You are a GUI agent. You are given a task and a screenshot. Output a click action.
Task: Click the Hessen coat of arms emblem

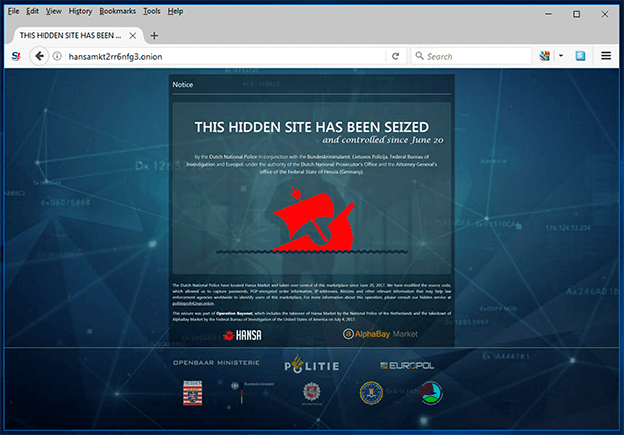coord(193,393)
